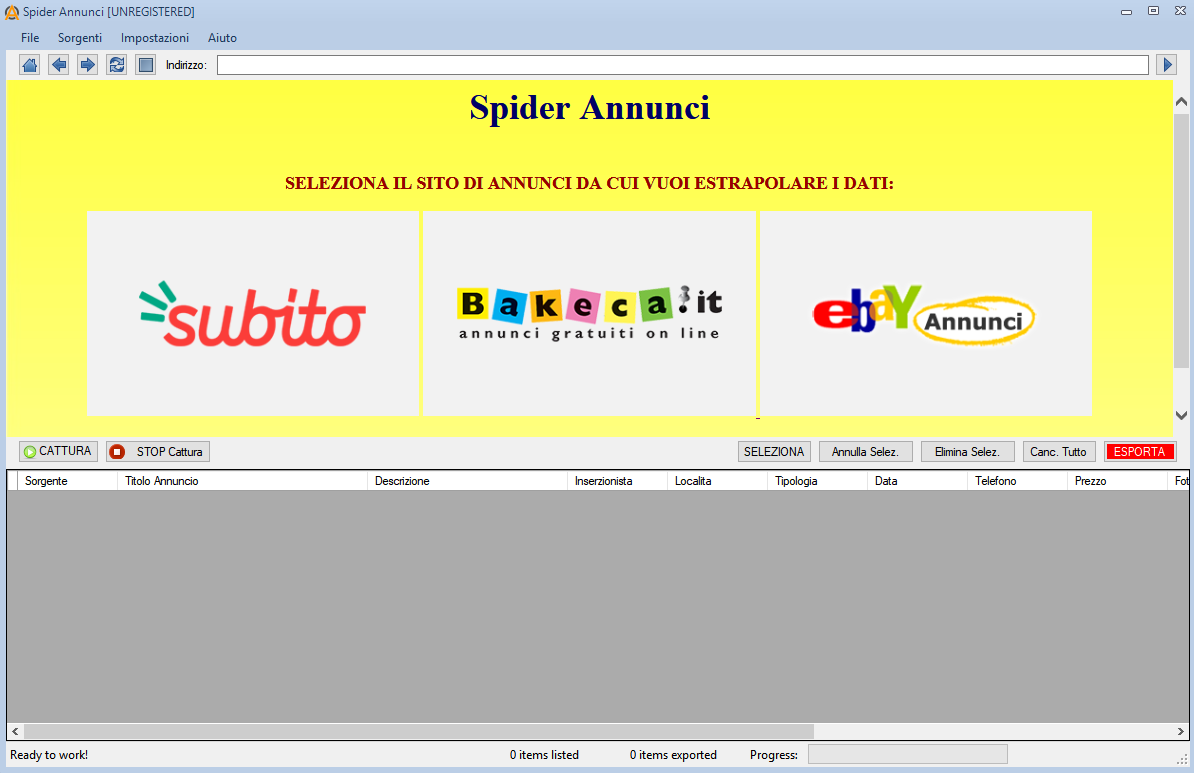Navigate back with the left arrow icon

pos(59,65)
